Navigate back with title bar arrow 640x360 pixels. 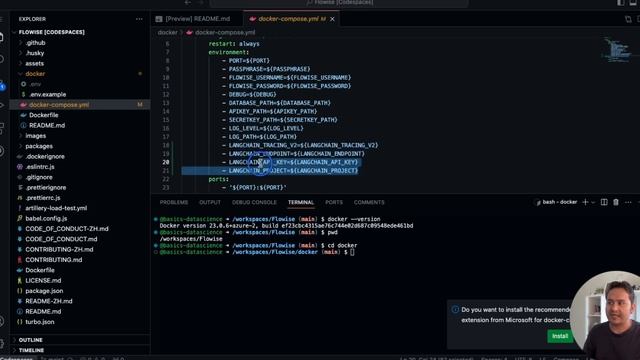188,2
